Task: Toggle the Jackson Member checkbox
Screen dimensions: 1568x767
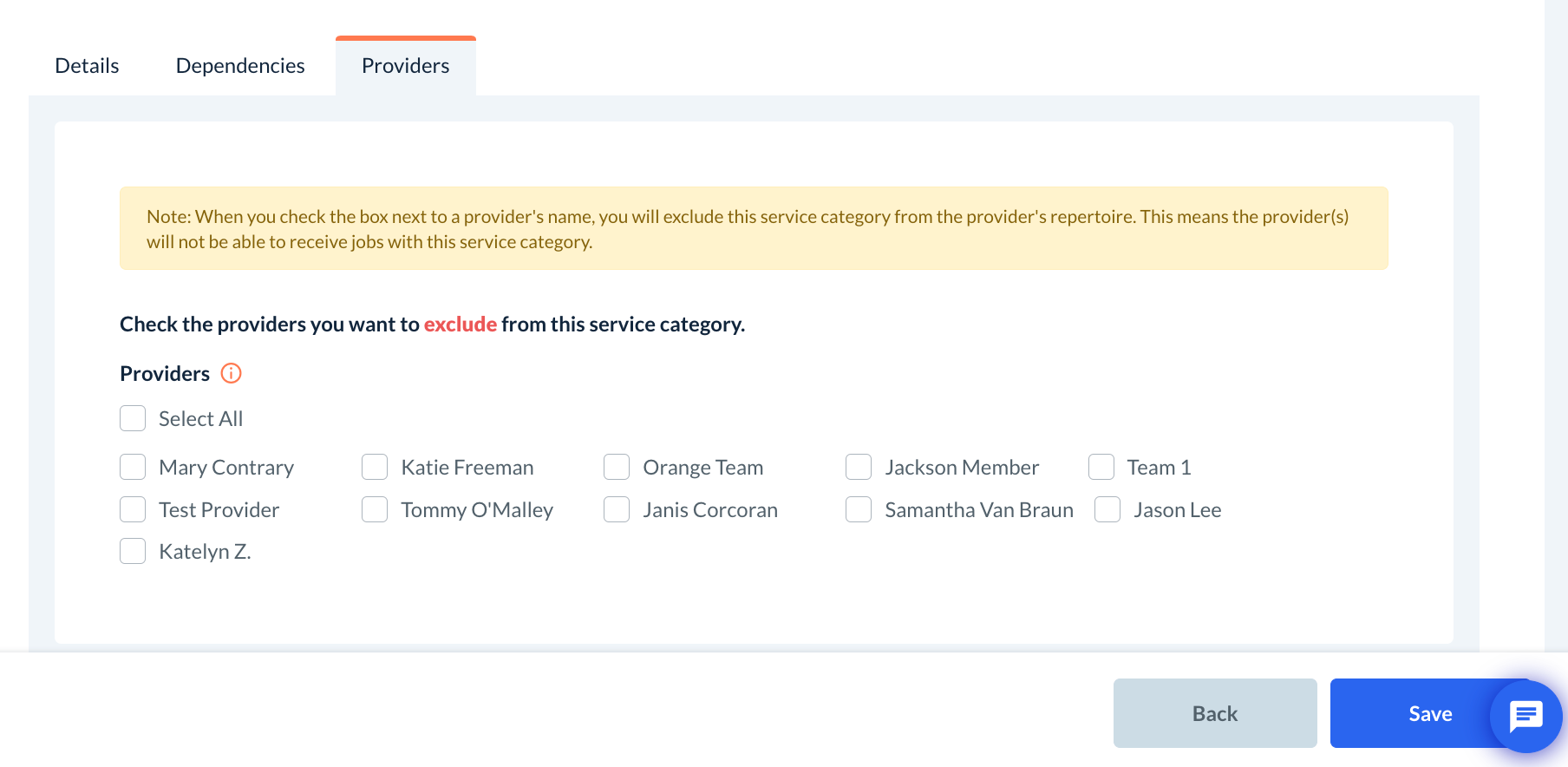Action: pos(859,467)
